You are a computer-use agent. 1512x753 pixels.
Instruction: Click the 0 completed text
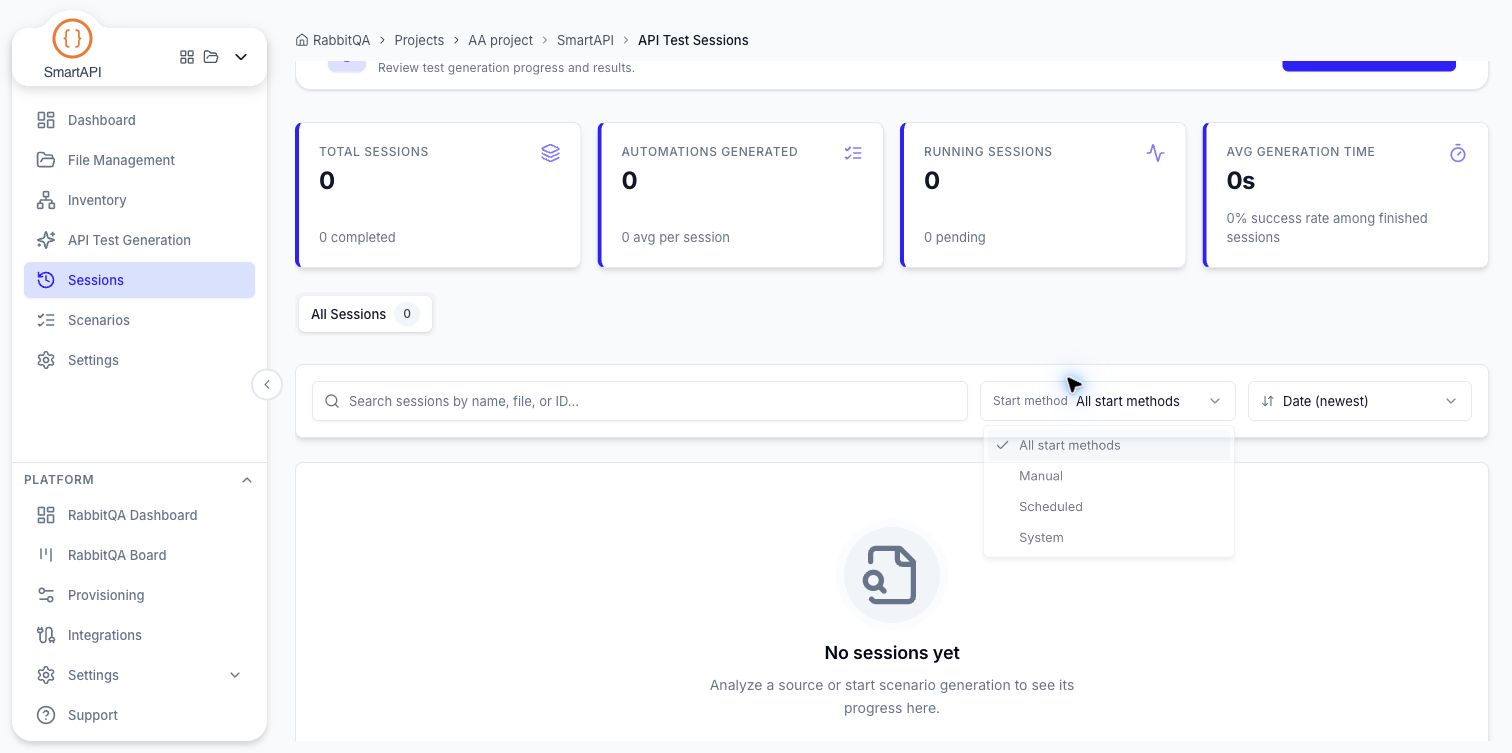point(357,237)
